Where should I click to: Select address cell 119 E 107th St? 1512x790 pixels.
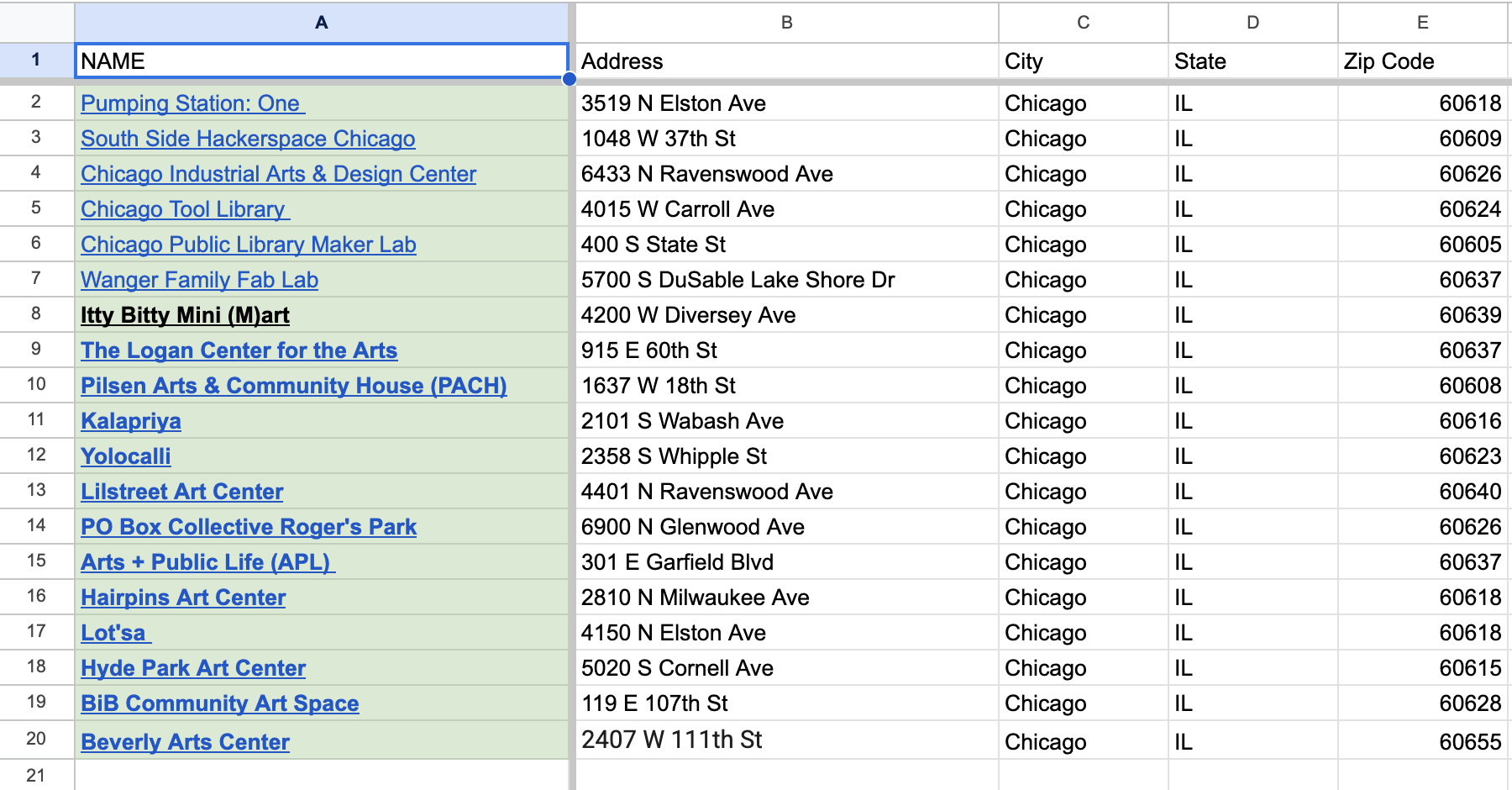[787, 703]
